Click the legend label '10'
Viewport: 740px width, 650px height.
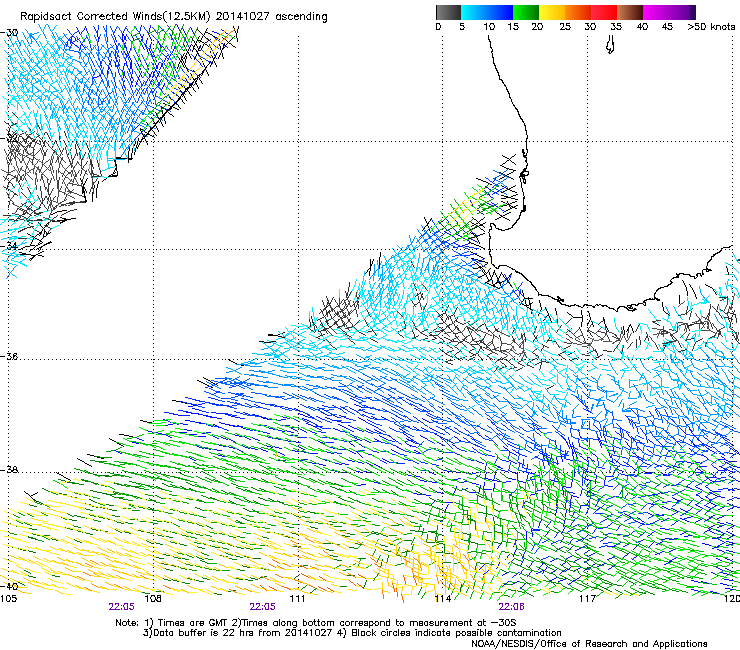[x=489, y=27]
